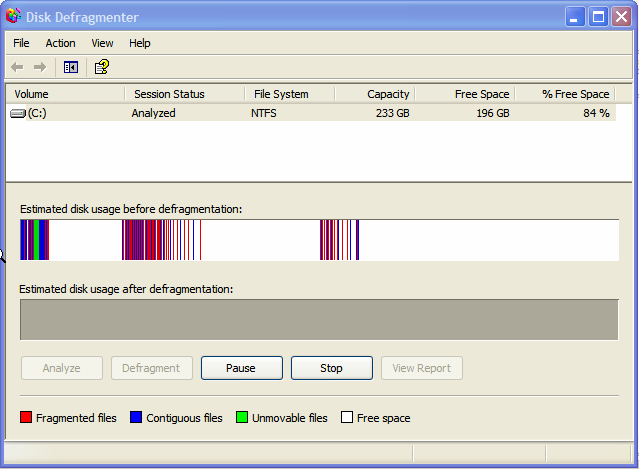
Task: Click the Forward arrow toolbar icon
Action: [40, 67]
